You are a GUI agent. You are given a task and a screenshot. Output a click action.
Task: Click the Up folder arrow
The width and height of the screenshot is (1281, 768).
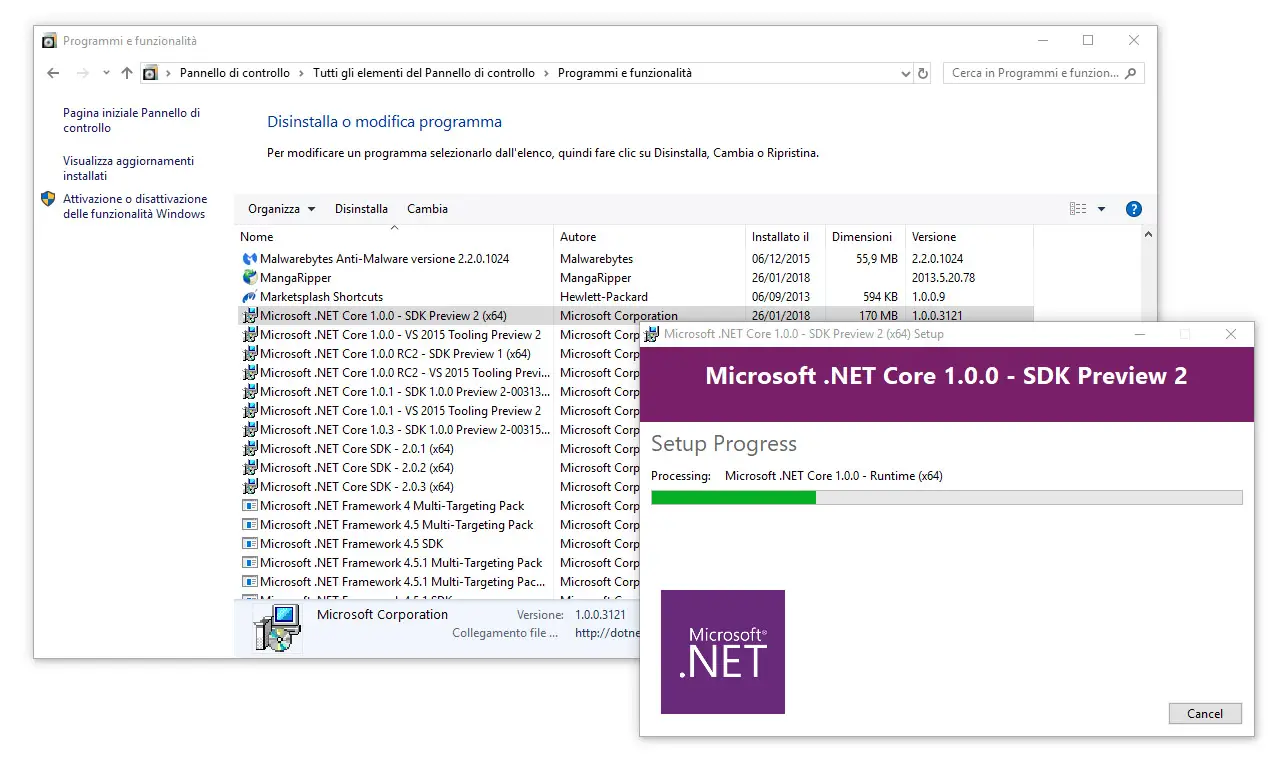coord(127,73)
